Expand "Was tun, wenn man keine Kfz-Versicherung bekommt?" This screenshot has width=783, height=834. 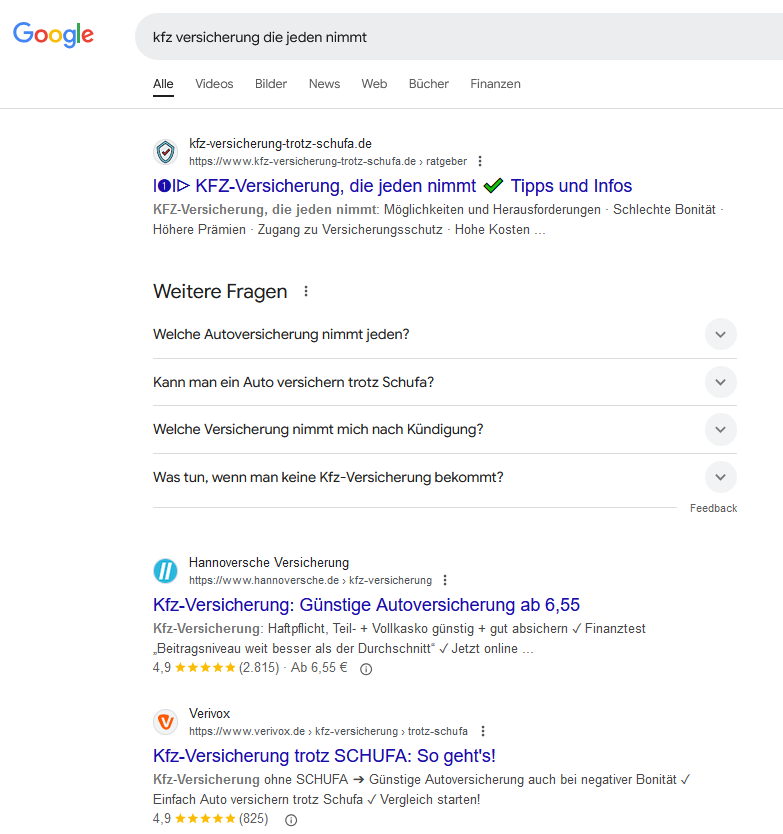[x=720, y=477]
